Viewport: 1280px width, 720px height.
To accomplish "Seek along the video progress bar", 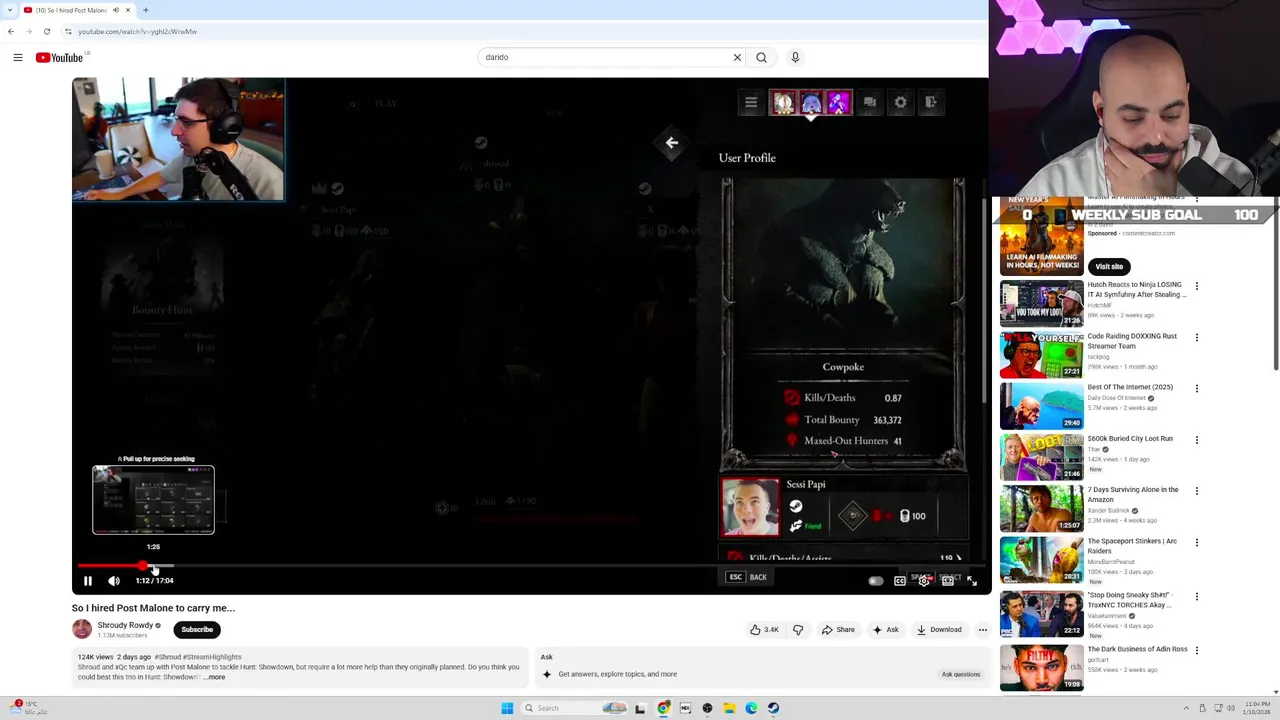I will (530, 566).
